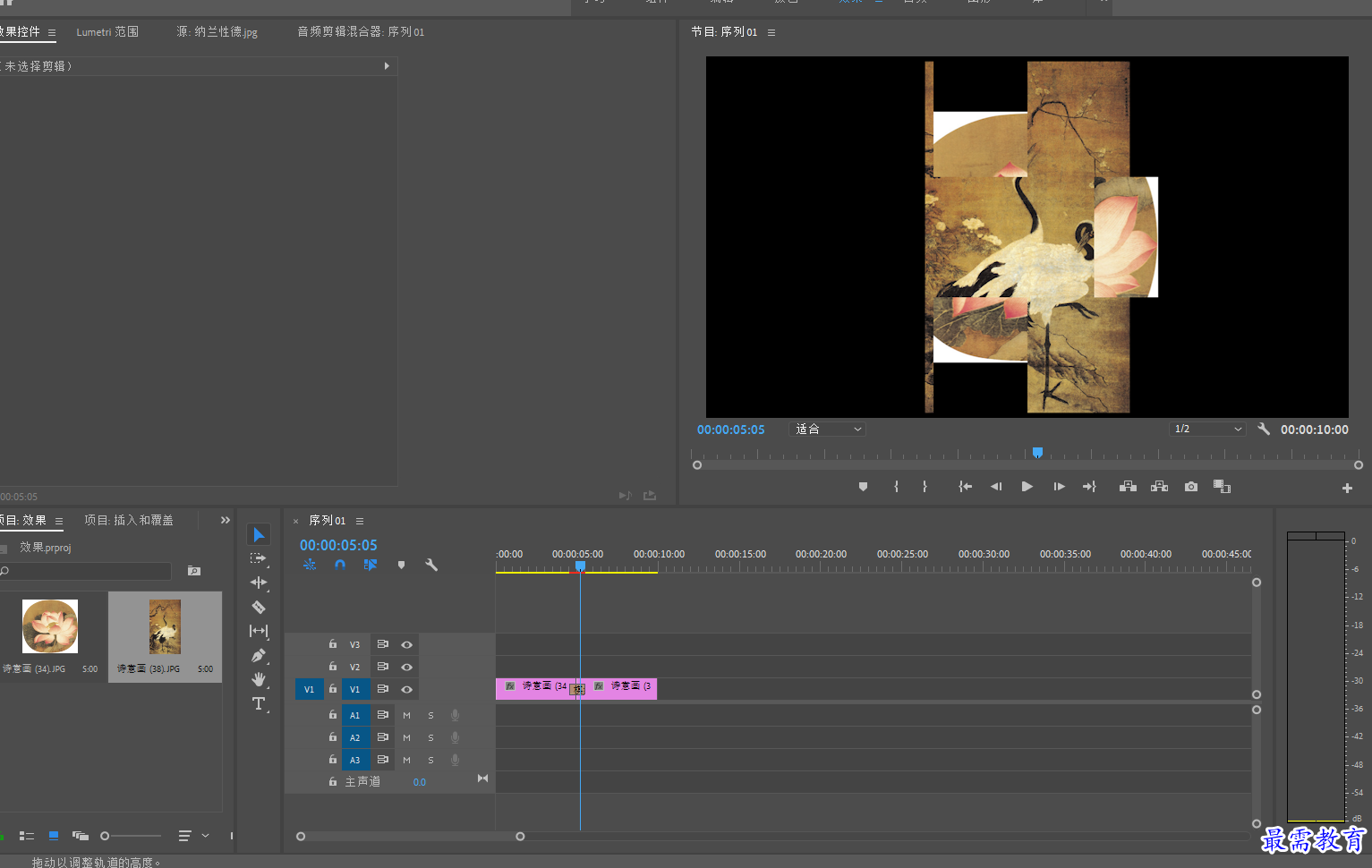Switch to Lumetri 范围 tab

107,31
